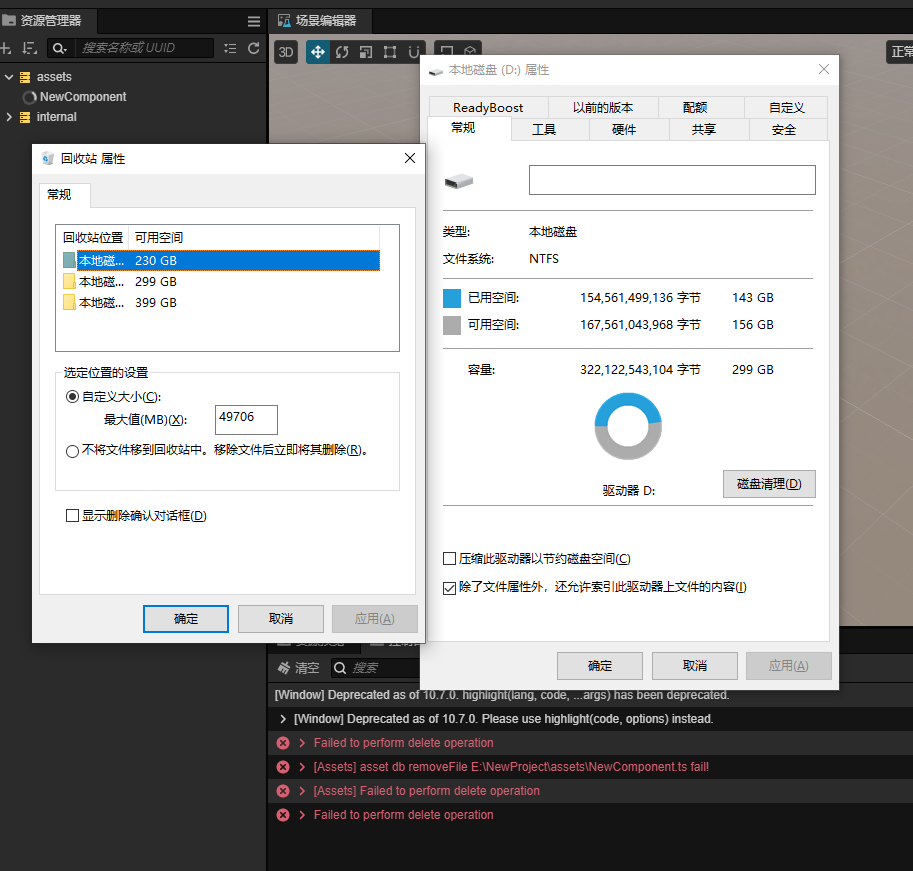Click the 可用空间 column header in Recycle Bin
This screenshot has height=871, width=913.
click(x=254, y=238)
